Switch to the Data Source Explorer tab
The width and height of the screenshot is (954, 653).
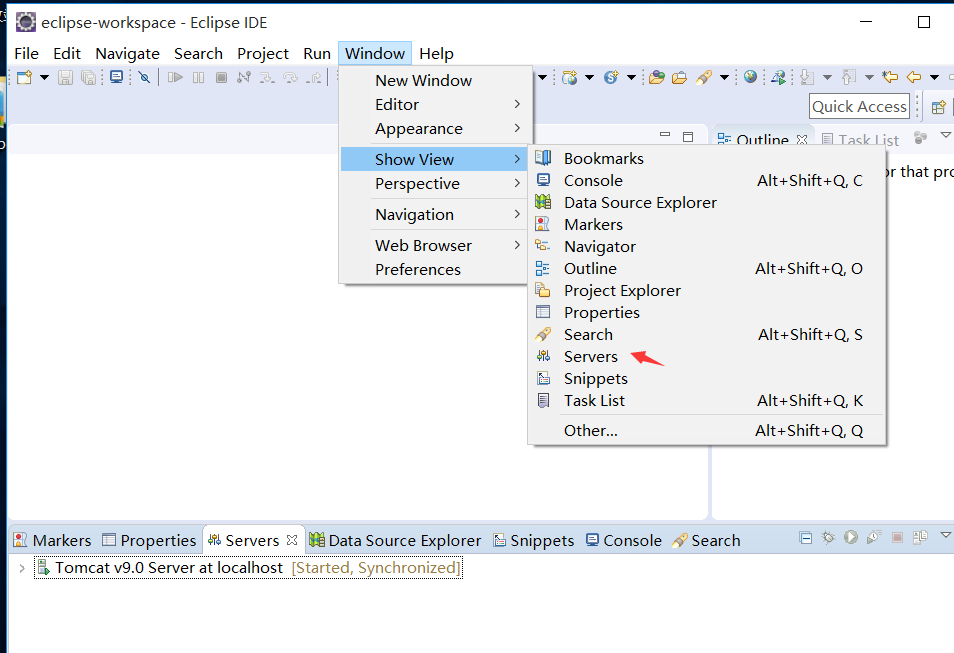tap(395, 540)
